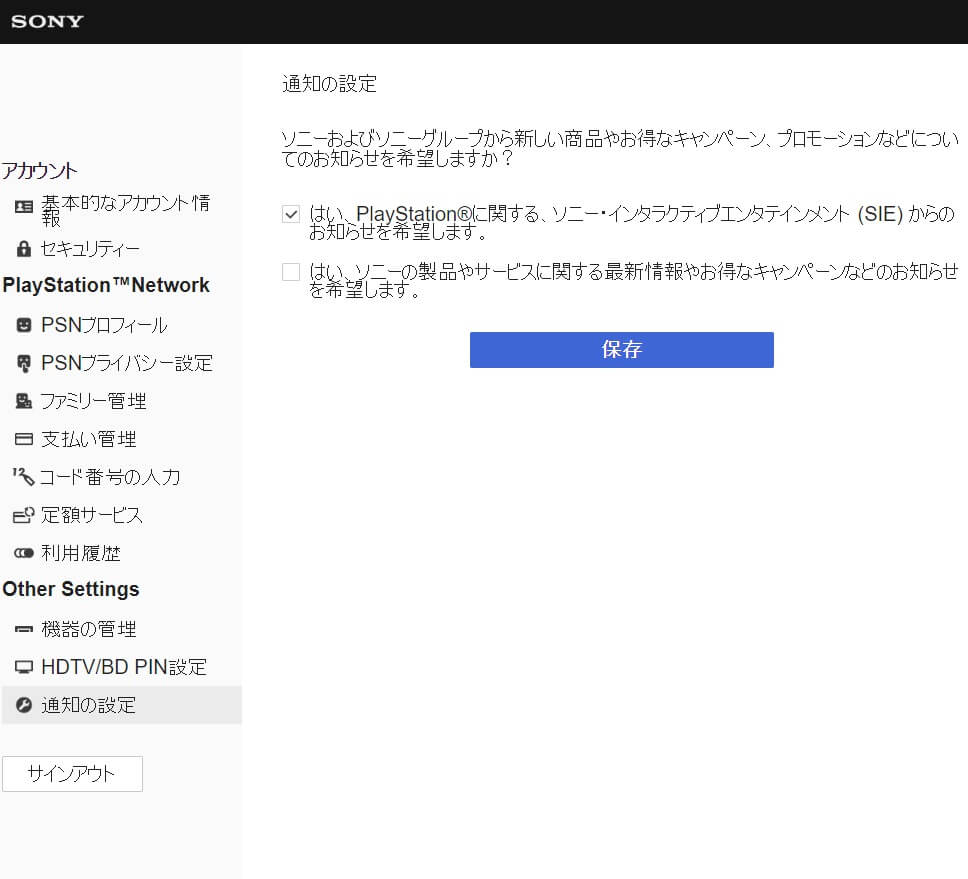Click the サインアウト sign out button
Viewport: 968px width, 879px height.
(x=72, y=773)
